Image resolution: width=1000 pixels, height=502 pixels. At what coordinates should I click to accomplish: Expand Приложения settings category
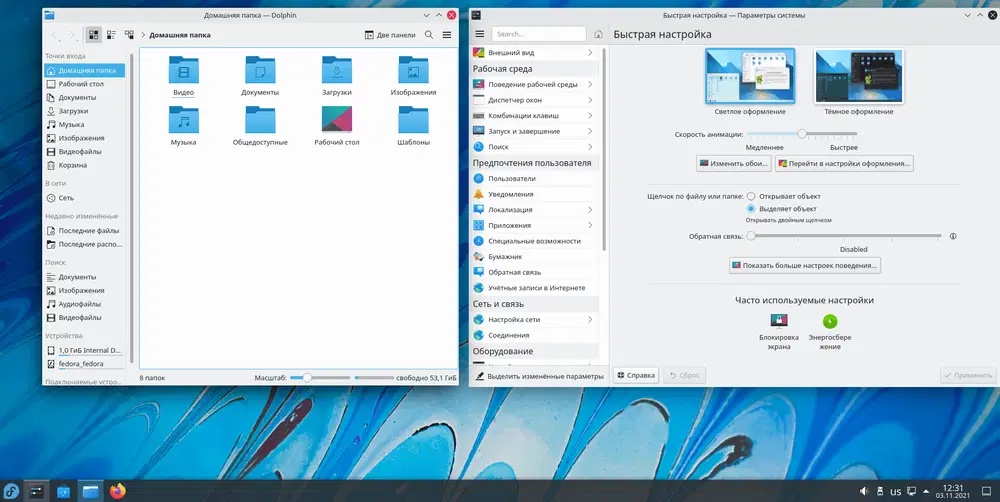(x=534, y=225)
